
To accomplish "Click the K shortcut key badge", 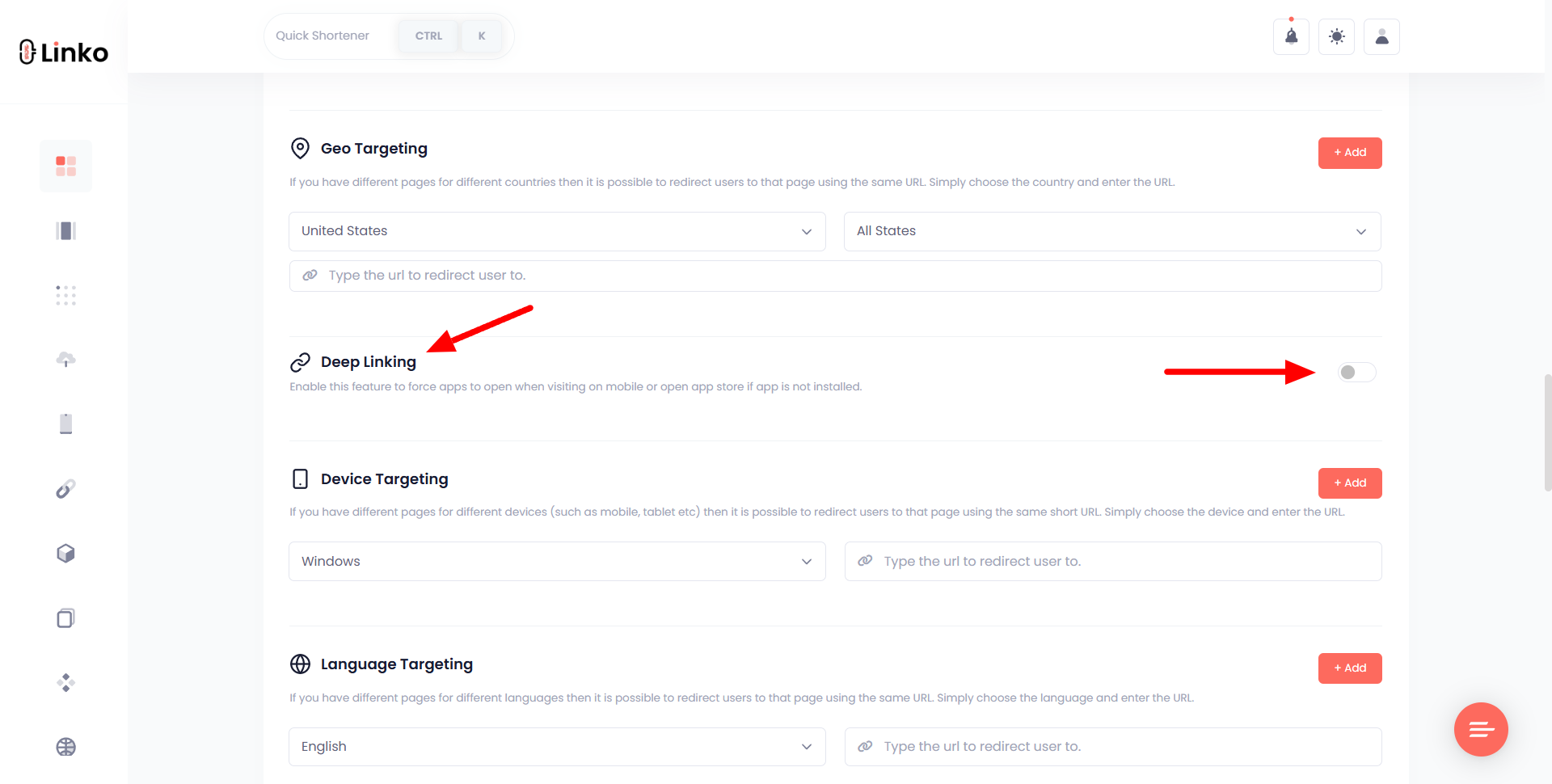I will point(482,36).
